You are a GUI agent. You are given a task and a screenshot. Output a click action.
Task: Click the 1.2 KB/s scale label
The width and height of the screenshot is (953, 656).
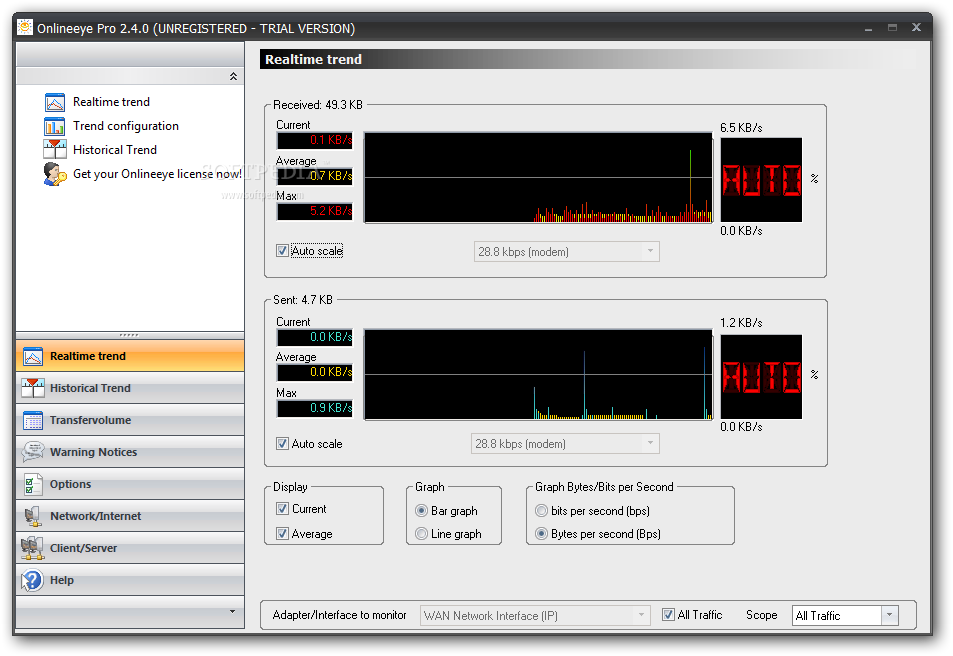pyautogui.click(x=741, y=323)
